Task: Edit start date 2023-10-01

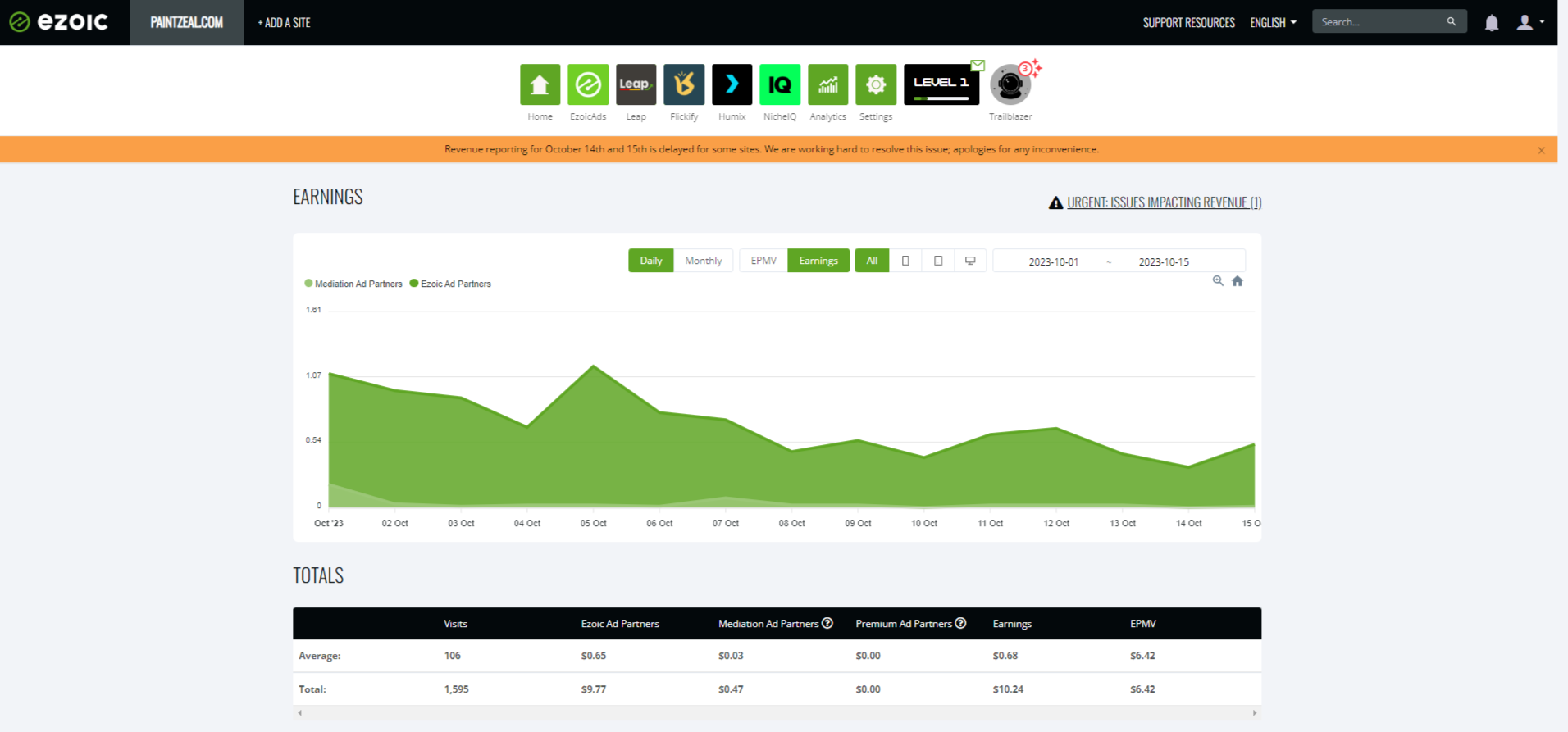Action: (1054, 262)
